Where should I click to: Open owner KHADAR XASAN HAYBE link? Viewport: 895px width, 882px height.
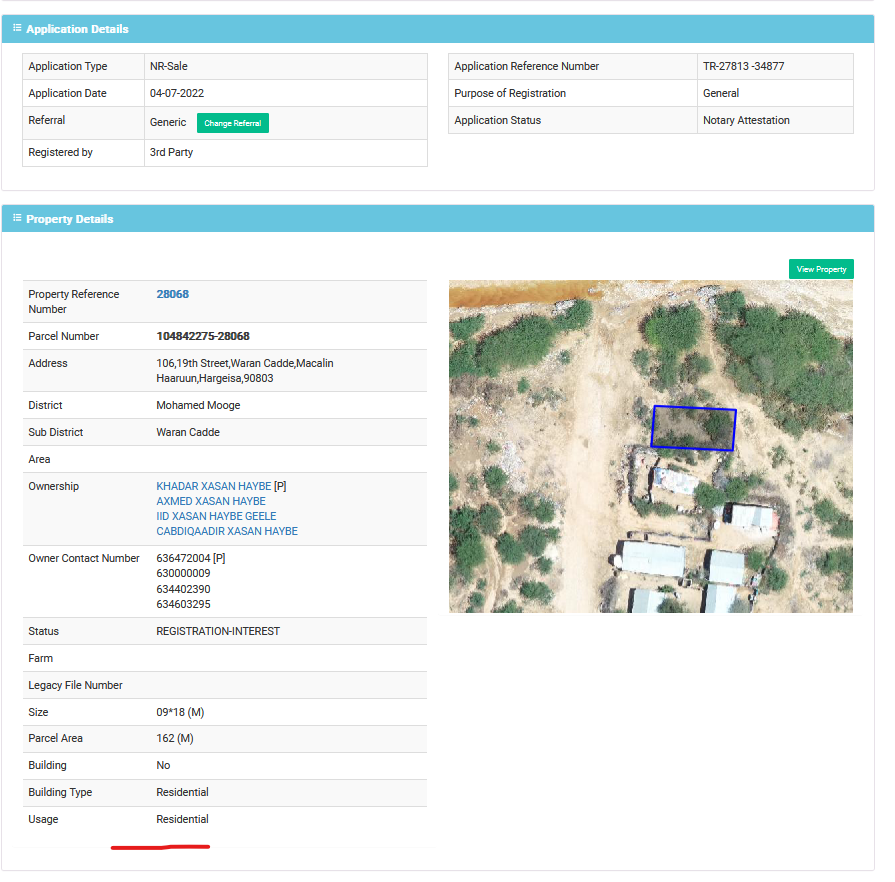click(213, 486)
